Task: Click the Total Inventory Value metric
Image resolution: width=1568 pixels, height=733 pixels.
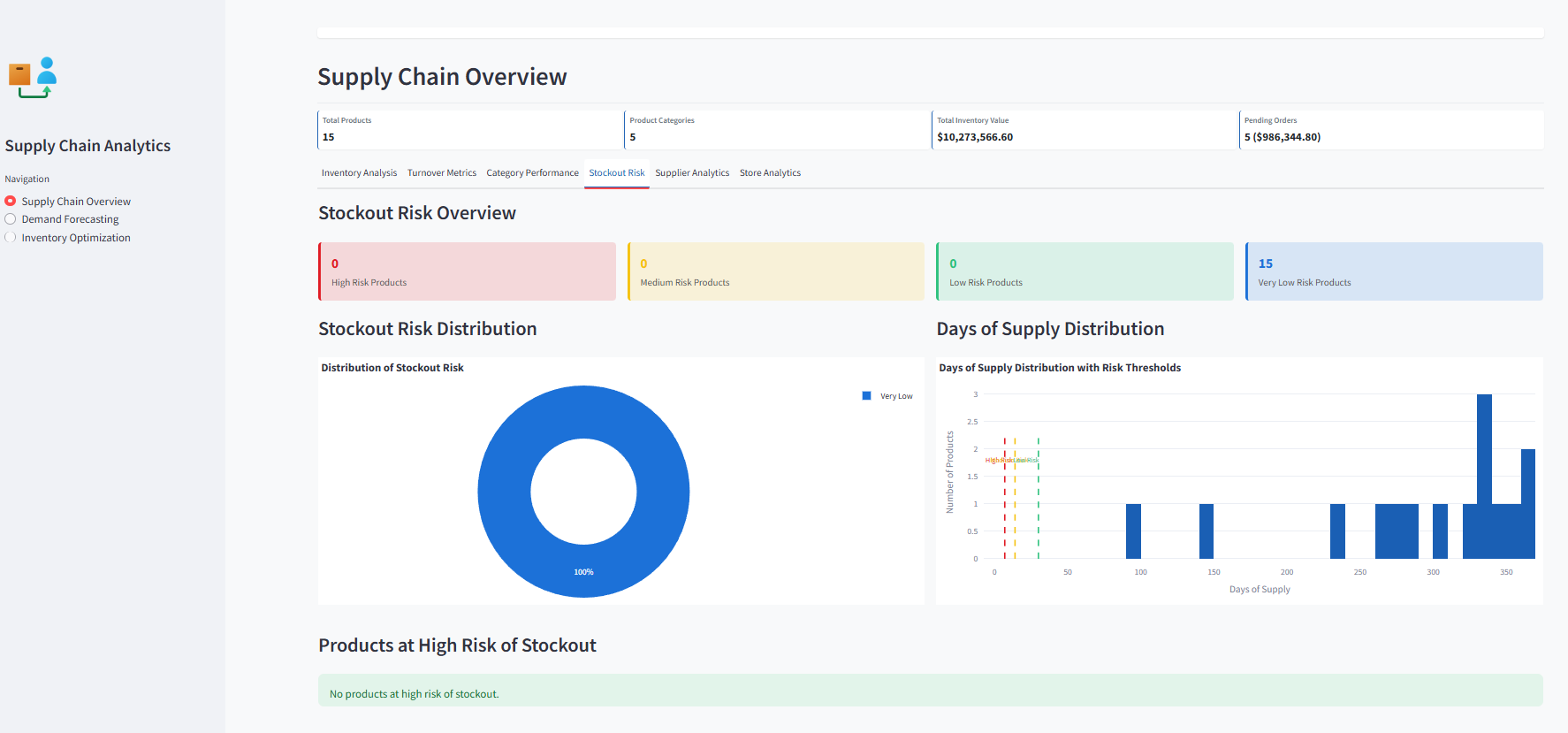Action: coord(1083,130)
